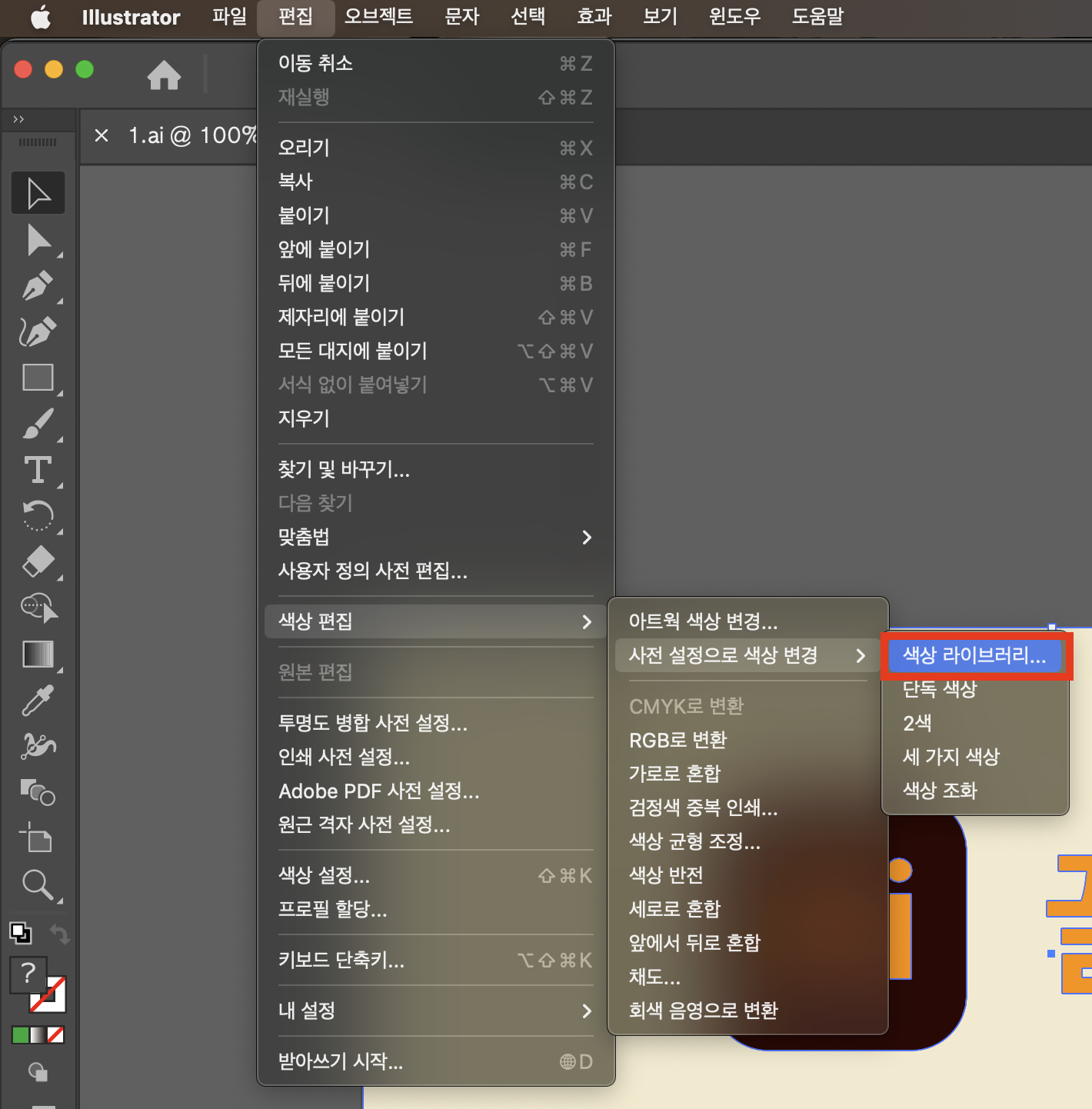1092x1109 pixels.
Task: Select the Eraser tool
Action: 38,561
